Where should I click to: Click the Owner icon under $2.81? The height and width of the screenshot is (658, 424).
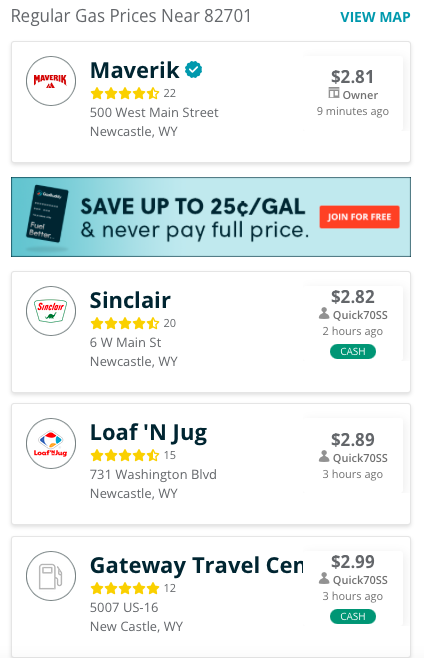pos(334,93)
